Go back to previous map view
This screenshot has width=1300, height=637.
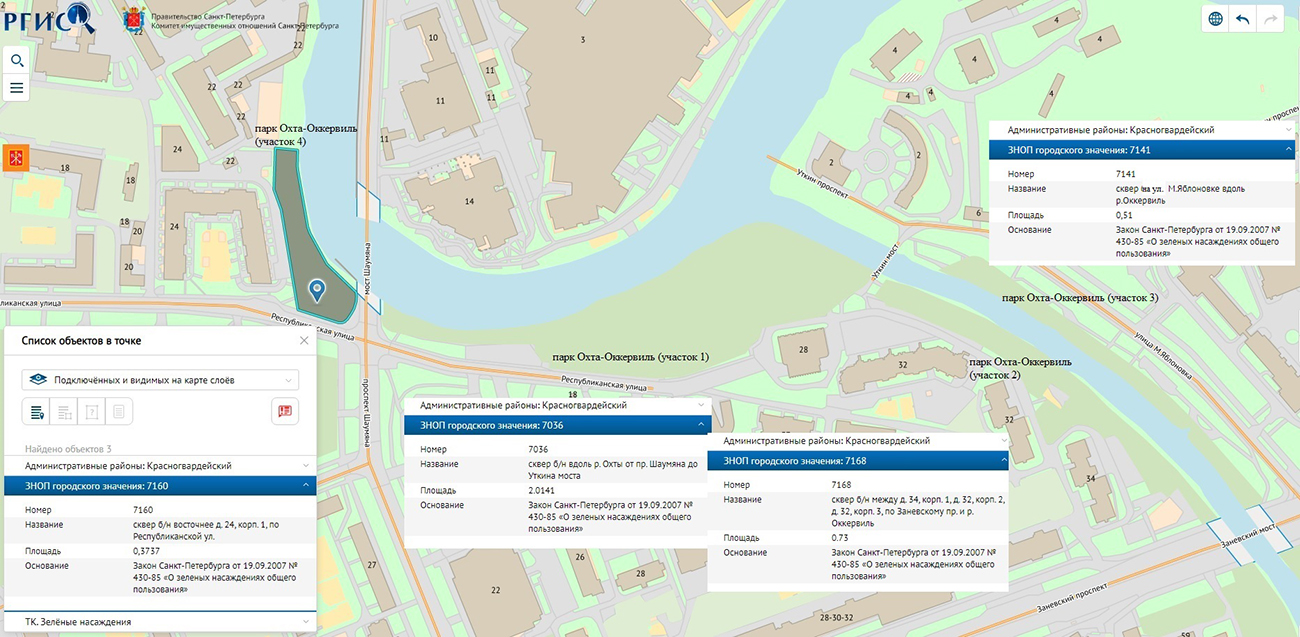tap(1243, 19)
